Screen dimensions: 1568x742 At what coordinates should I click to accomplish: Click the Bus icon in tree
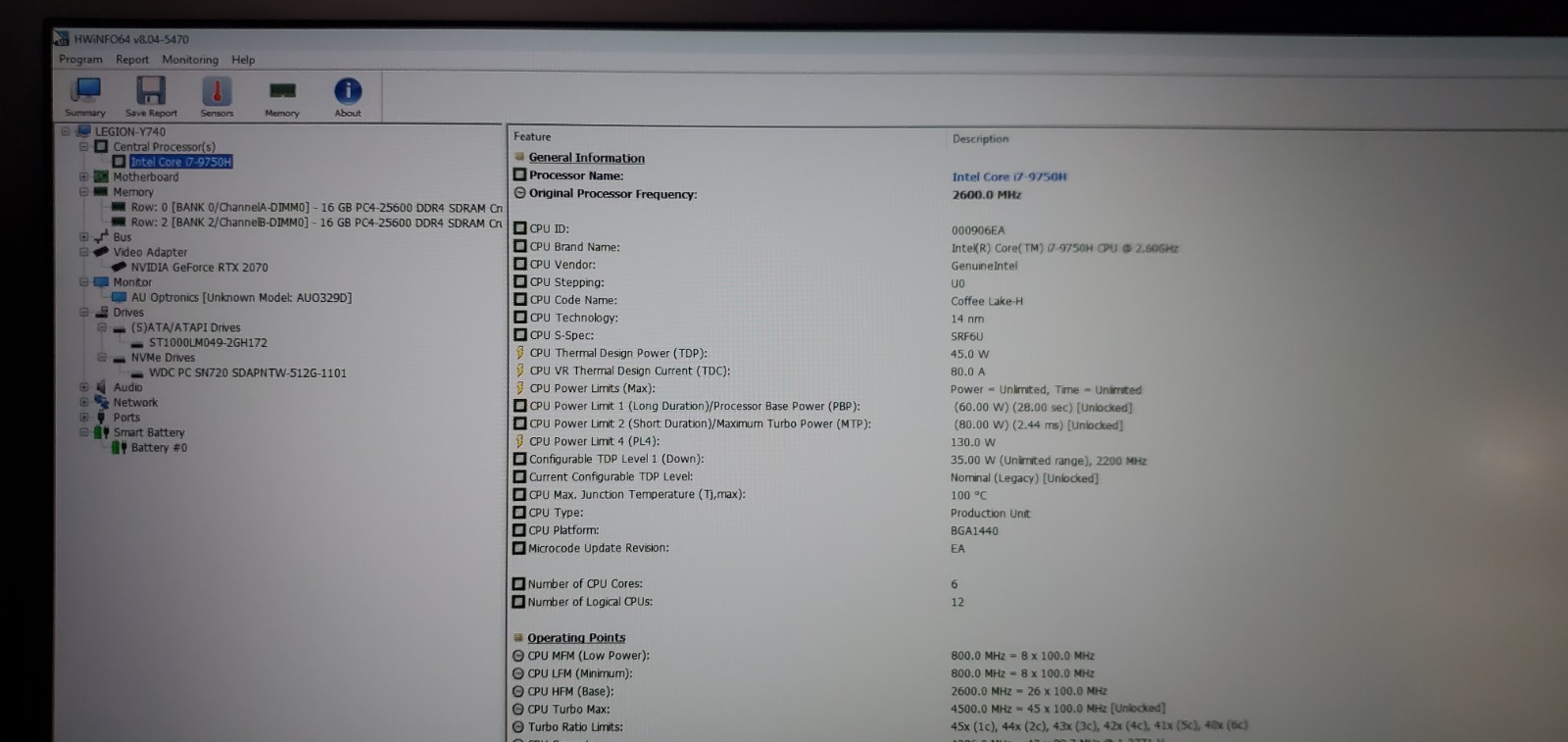(101, 236)
